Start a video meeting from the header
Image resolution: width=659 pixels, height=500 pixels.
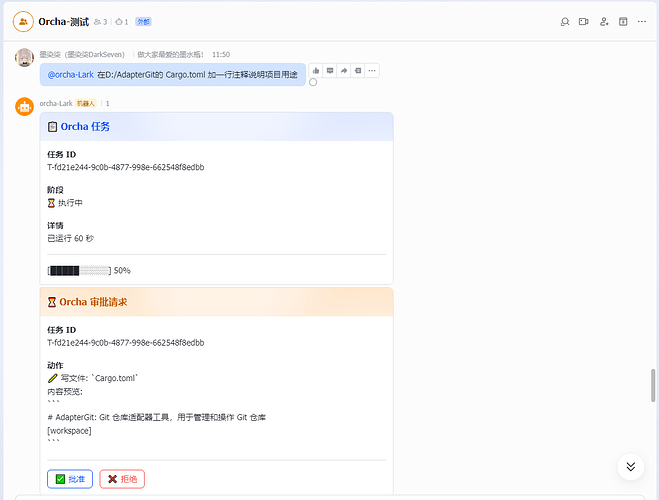point(583,21)
